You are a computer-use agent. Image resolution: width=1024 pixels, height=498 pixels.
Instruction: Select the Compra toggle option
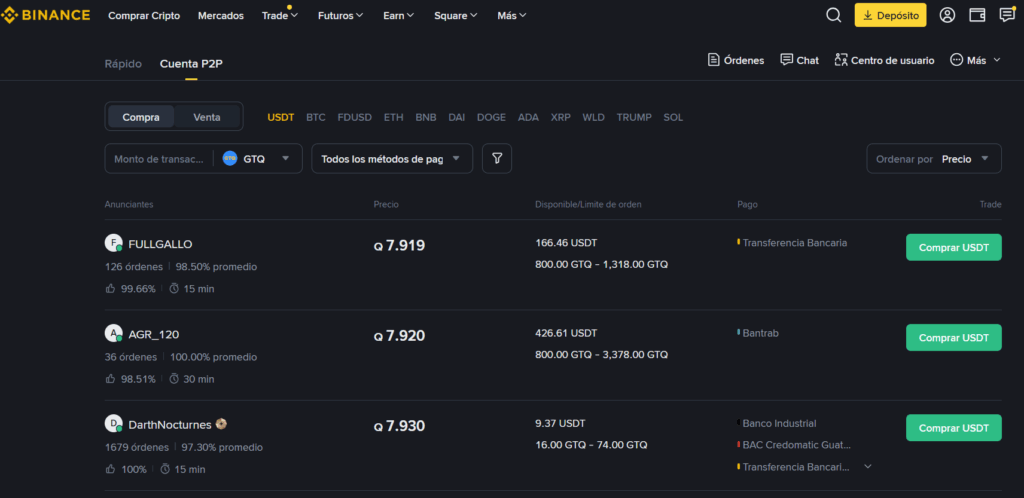coord(141,117)
